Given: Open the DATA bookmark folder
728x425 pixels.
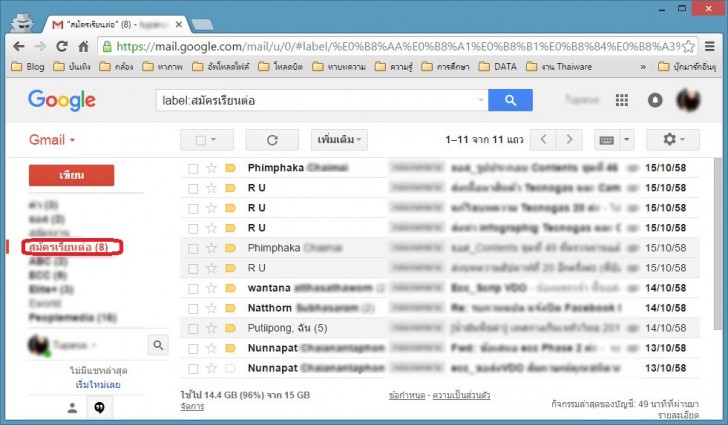Looking at the screenshot, I should (x=498, y=67).
